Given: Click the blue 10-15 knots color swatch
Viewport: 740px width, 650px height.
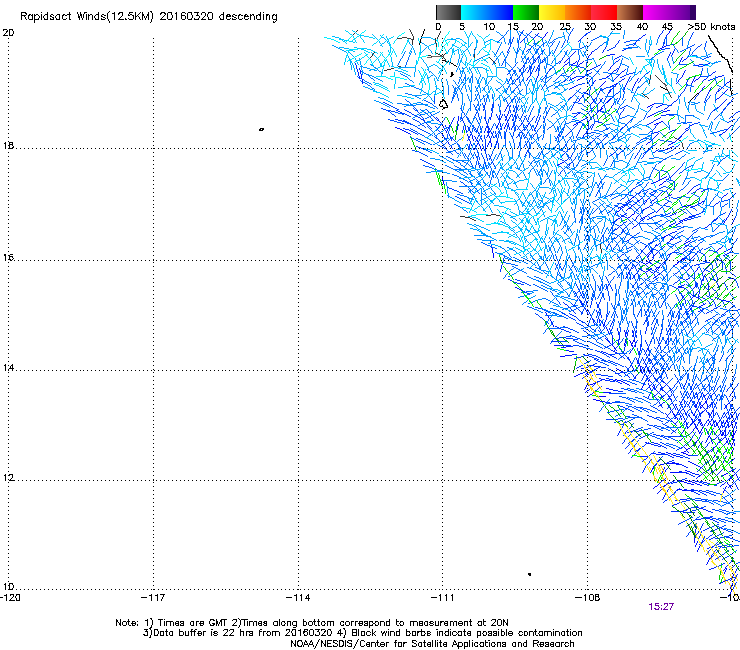Looking at the screenshot, I should tap(500, 12).
